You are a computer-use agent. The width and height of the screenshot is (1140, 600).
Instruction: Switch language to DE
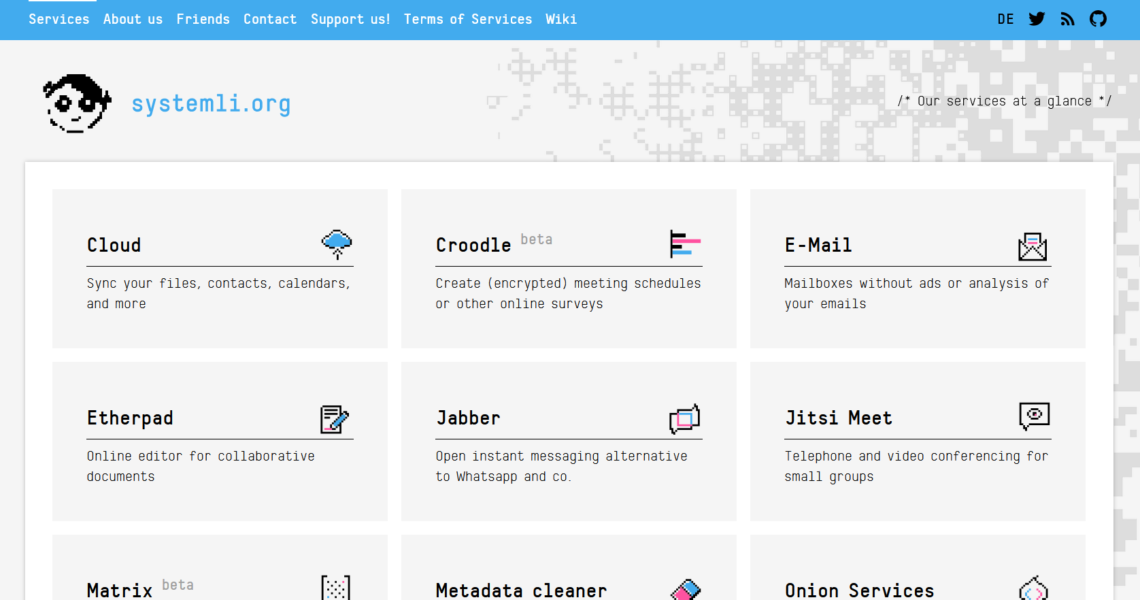click(1005, 19)
